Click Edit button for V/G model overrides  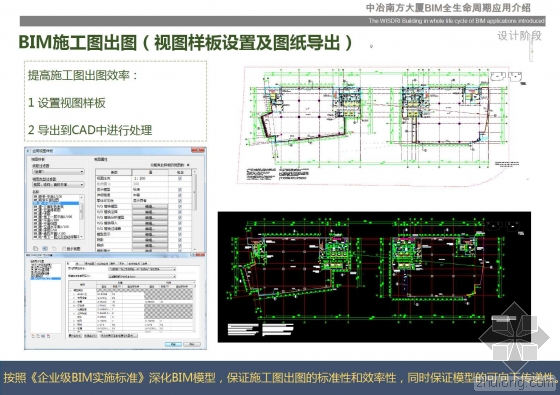150,206
